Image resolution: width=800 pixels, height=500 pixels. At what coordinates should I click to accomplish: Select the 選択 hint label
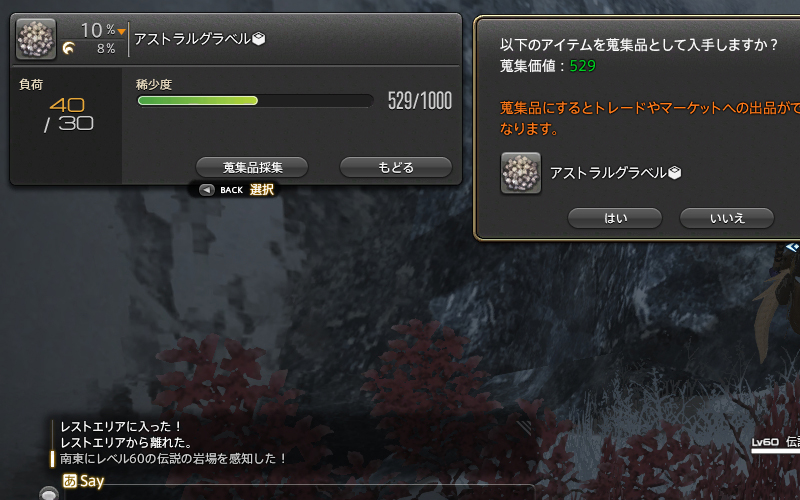pos(262,190)
